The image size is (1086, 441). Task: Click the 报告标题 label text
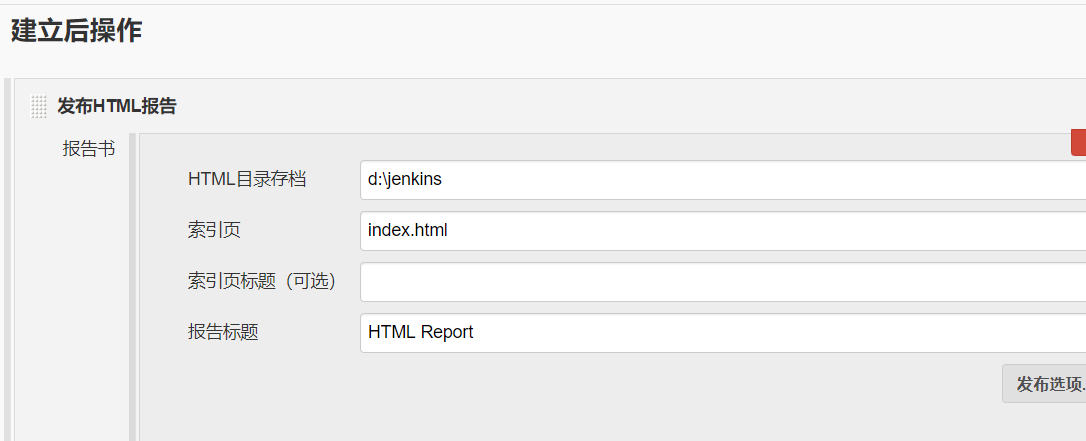(x=223, y=333)
